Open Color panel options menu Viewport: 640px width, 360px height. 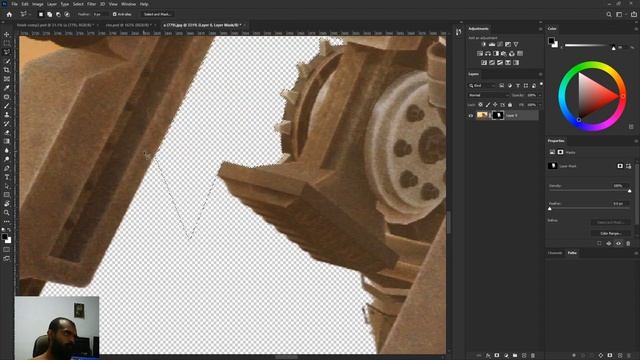click(636, 29)
